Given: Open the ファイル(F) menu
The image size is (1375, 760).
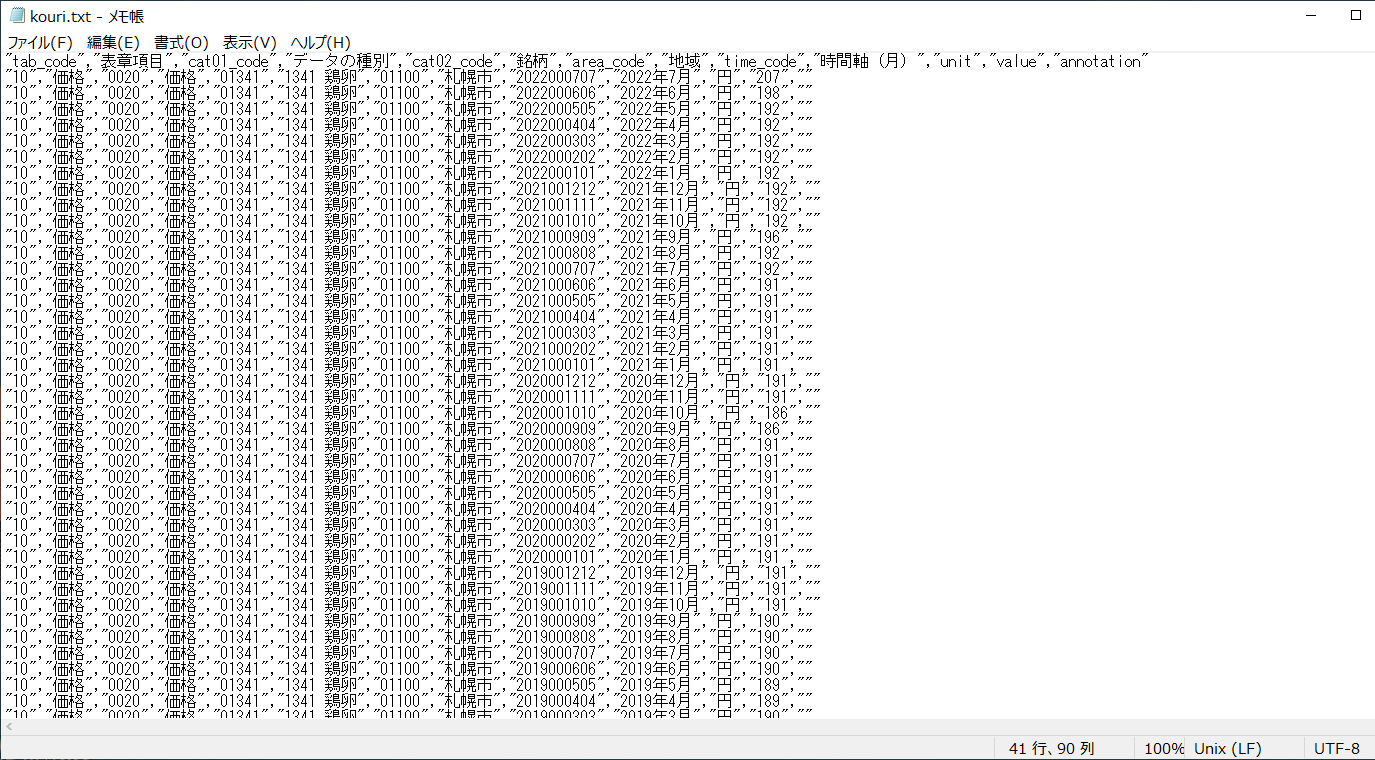Looking at the screenshot, I should tap(40, 42).
